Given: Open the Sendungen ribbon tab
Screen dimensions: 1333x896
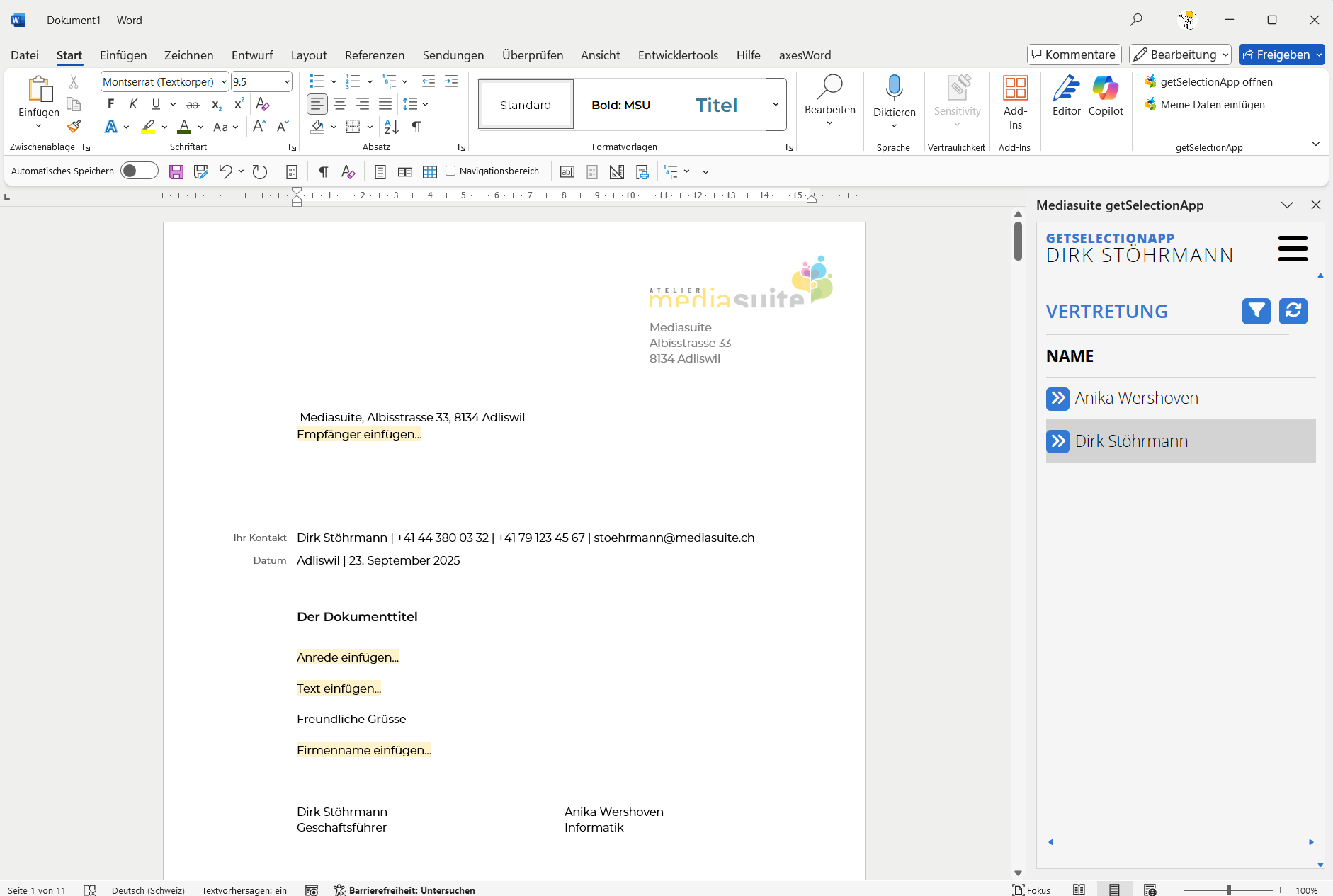Looking at the screenshot, I should [453, 55].
